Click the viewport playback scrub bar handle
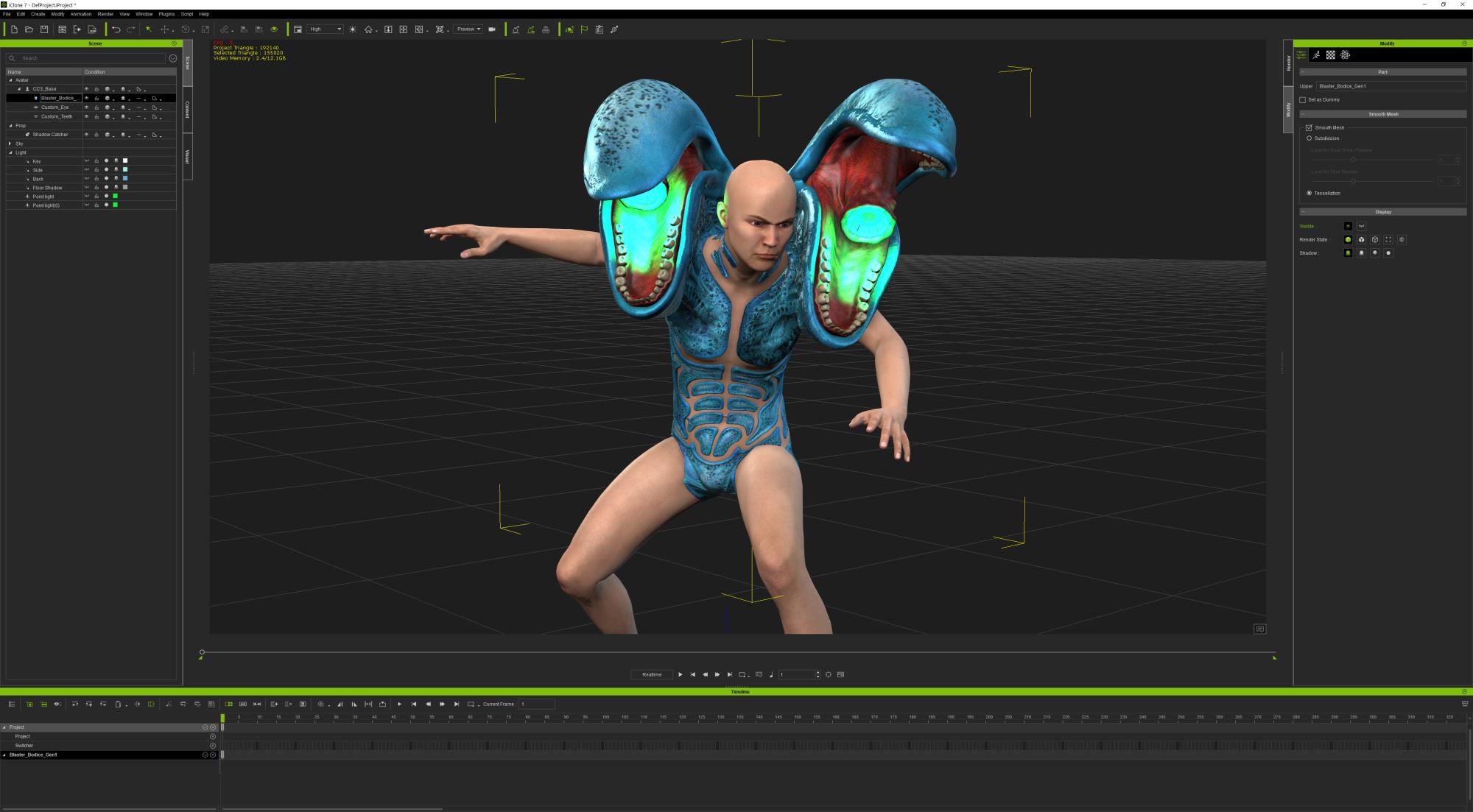The image size is (1473, 812). point(202,652)
